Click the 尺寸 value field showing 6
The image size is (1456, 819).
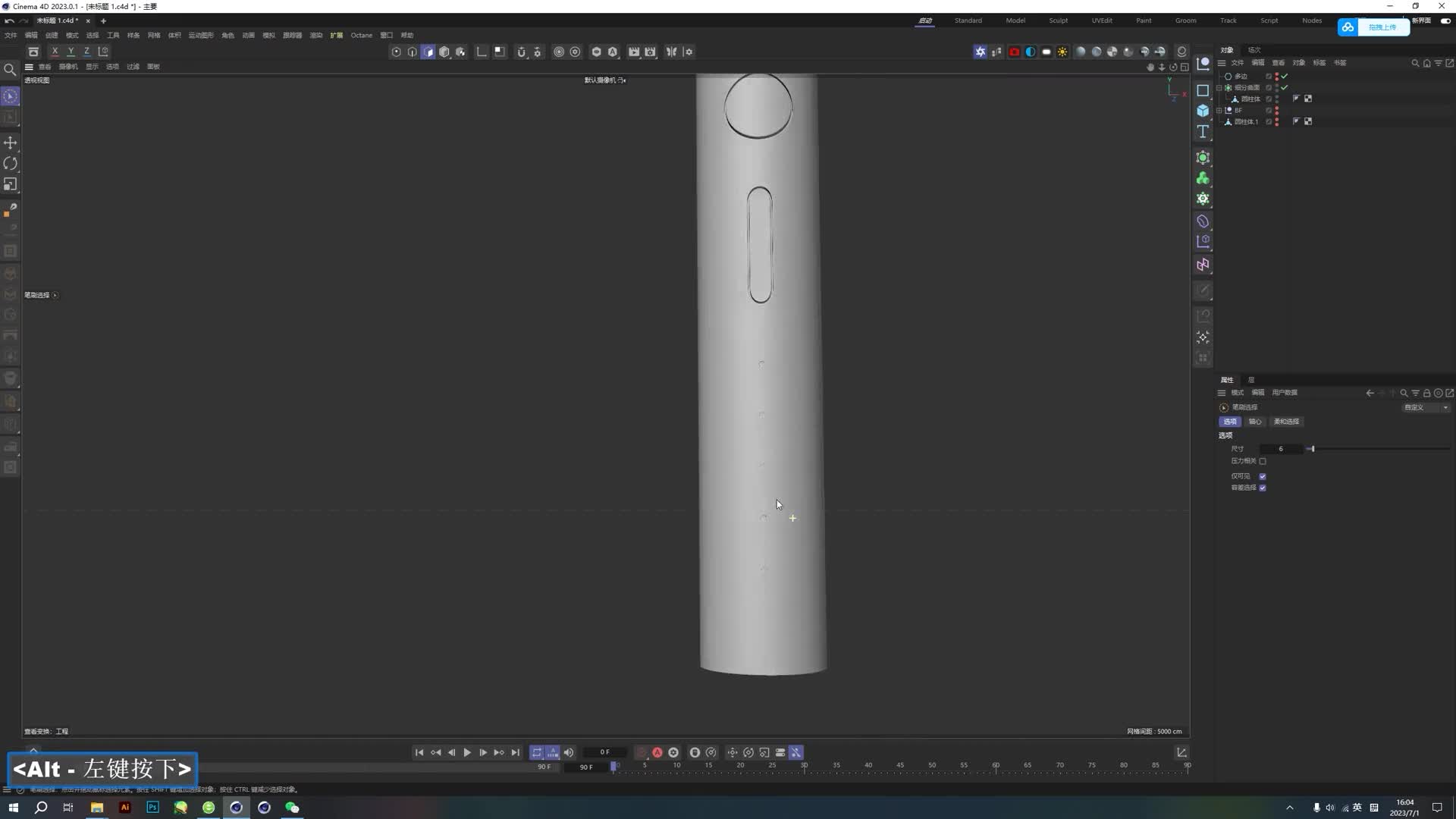click(1281, 449)
